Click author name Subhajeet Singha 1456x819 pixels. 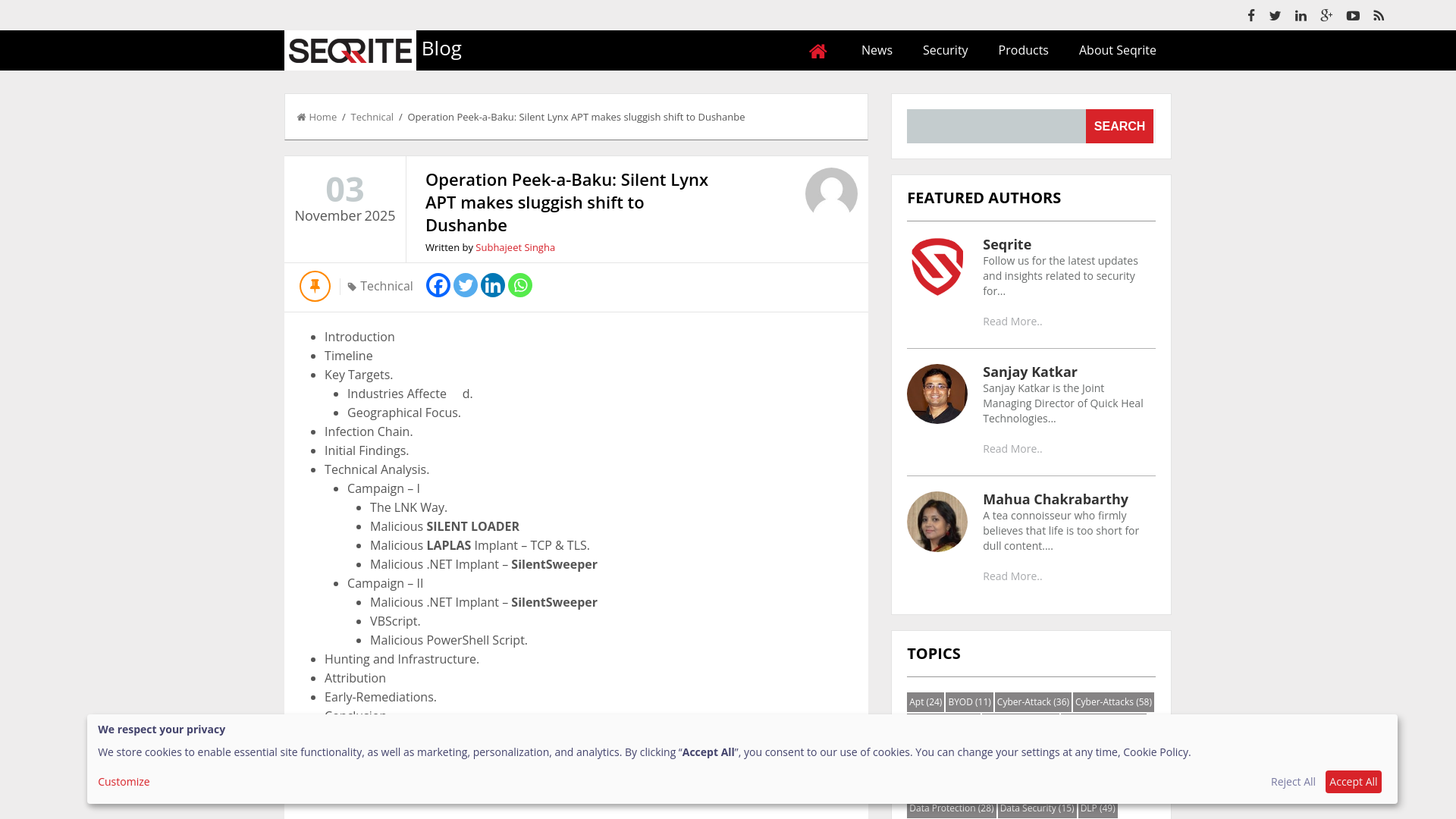point(515,247)
